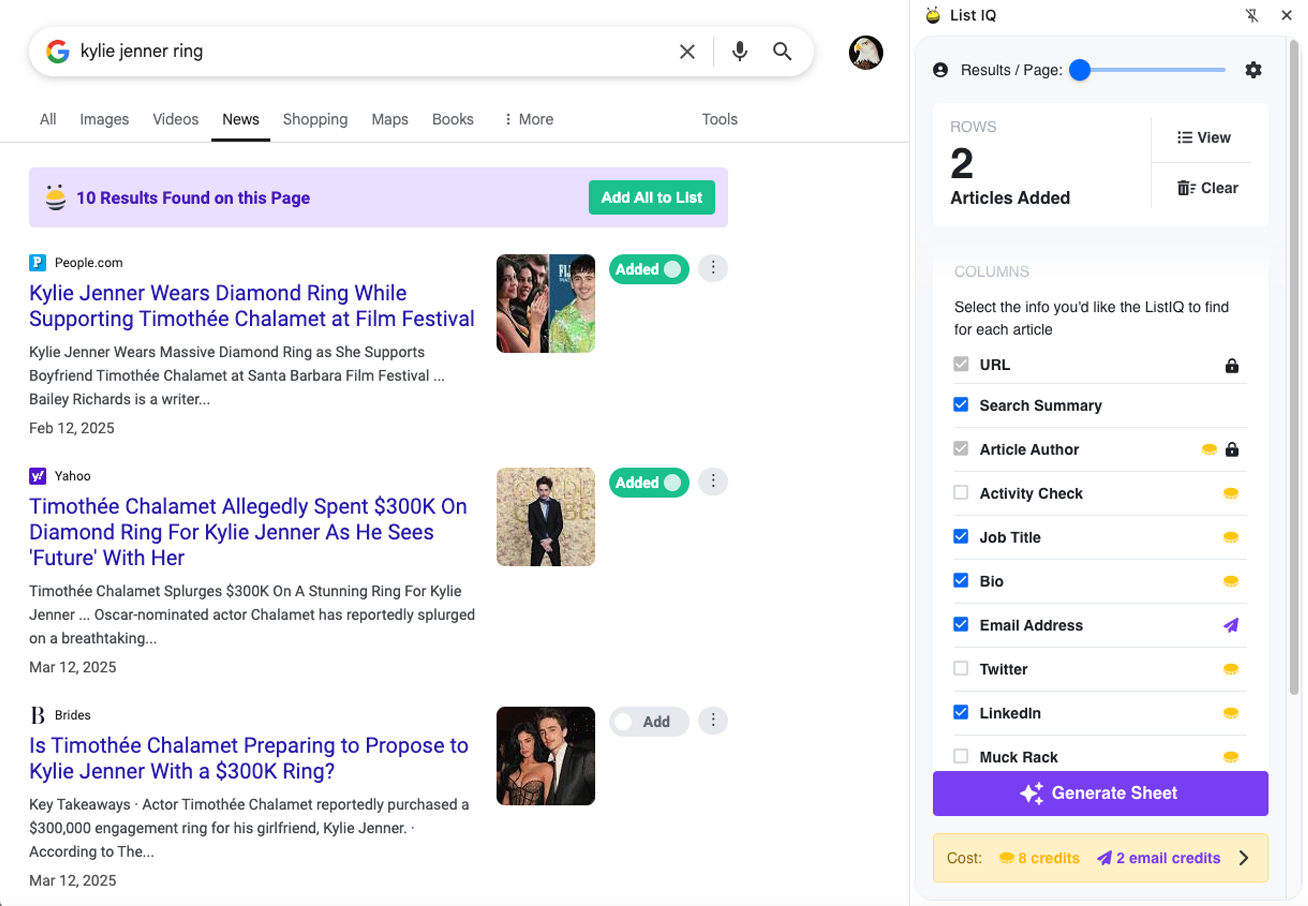1308x906 pixels.
Task: Open the Books tab
Action: click(x=453, y=119)
